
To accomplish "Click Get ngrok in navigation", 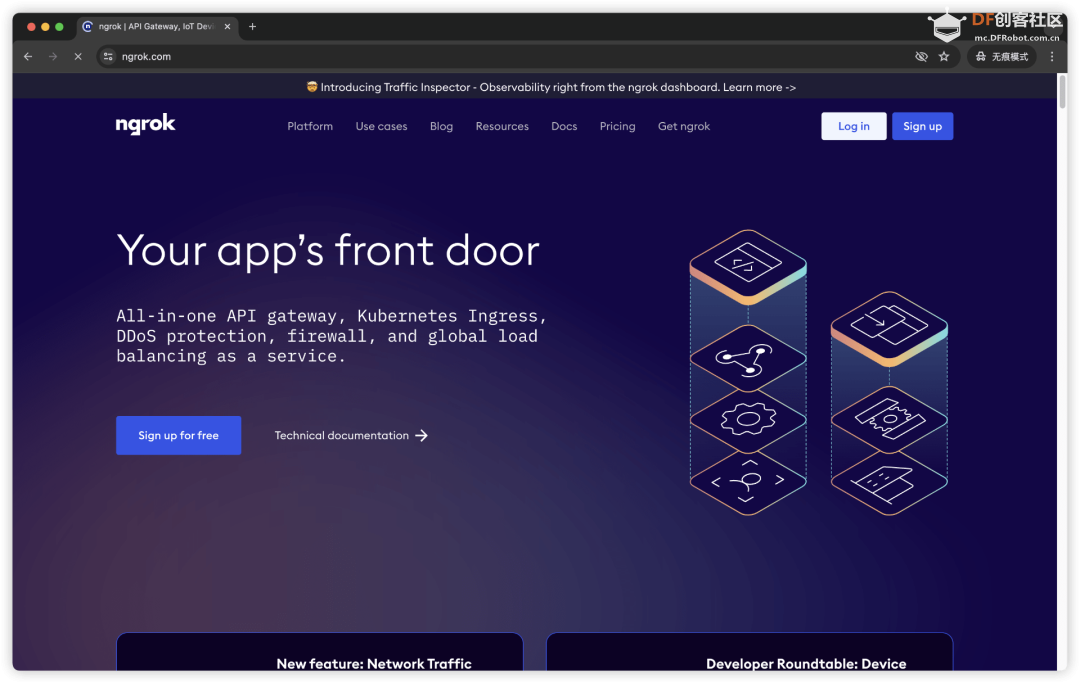I will click(x=684, y=126).
